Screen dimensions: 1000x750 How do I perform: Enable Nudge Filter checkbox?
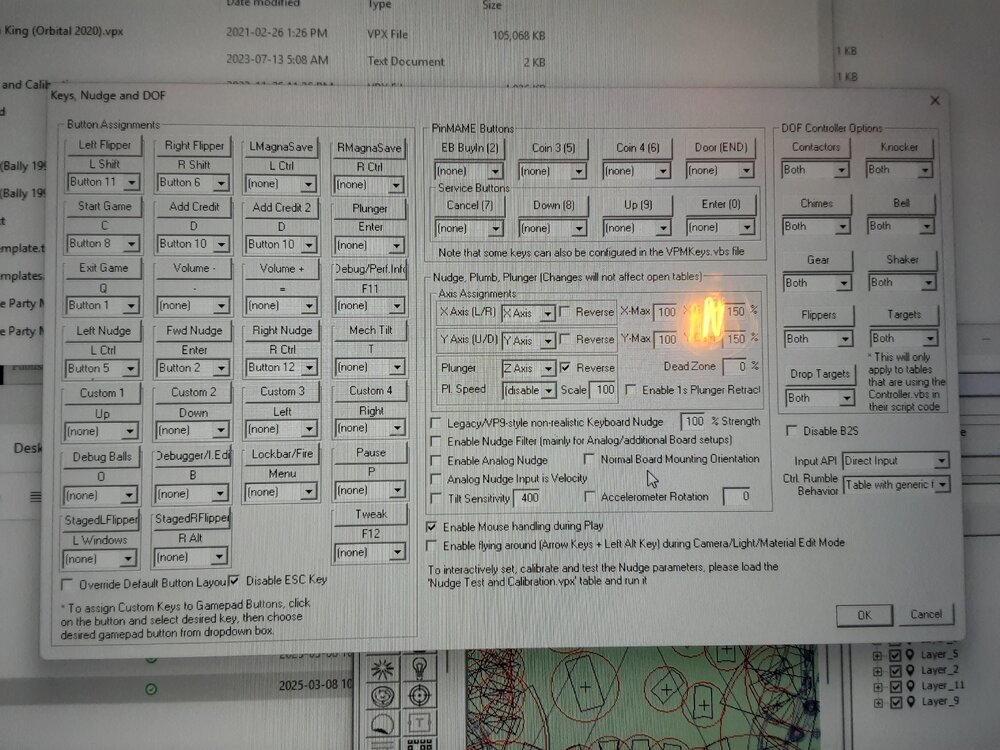click(436, 441)
